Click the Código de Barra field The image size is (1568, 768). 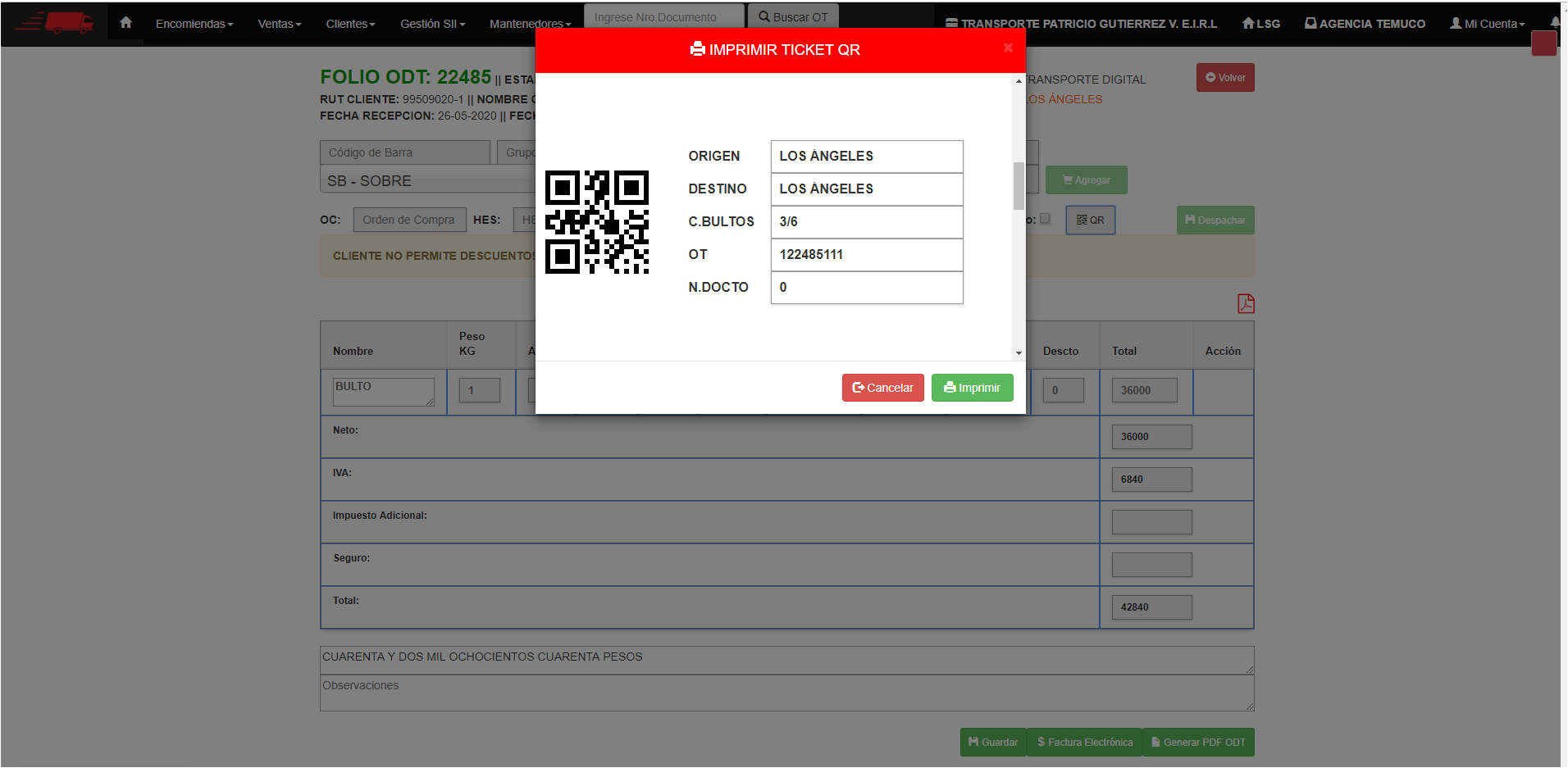[x=405, y=152]
